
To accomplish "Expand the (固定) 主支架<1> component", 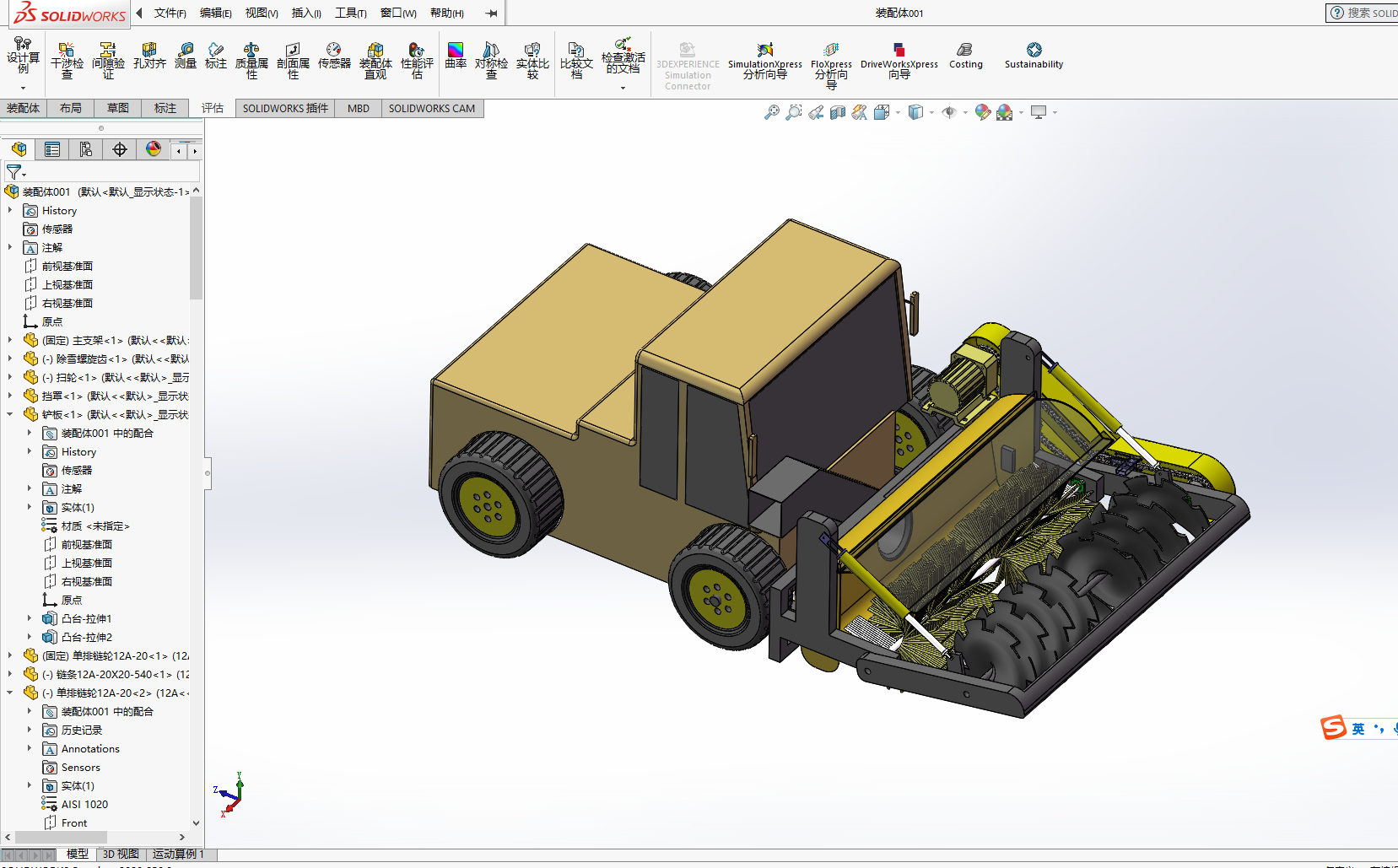I will coord(10,340).
